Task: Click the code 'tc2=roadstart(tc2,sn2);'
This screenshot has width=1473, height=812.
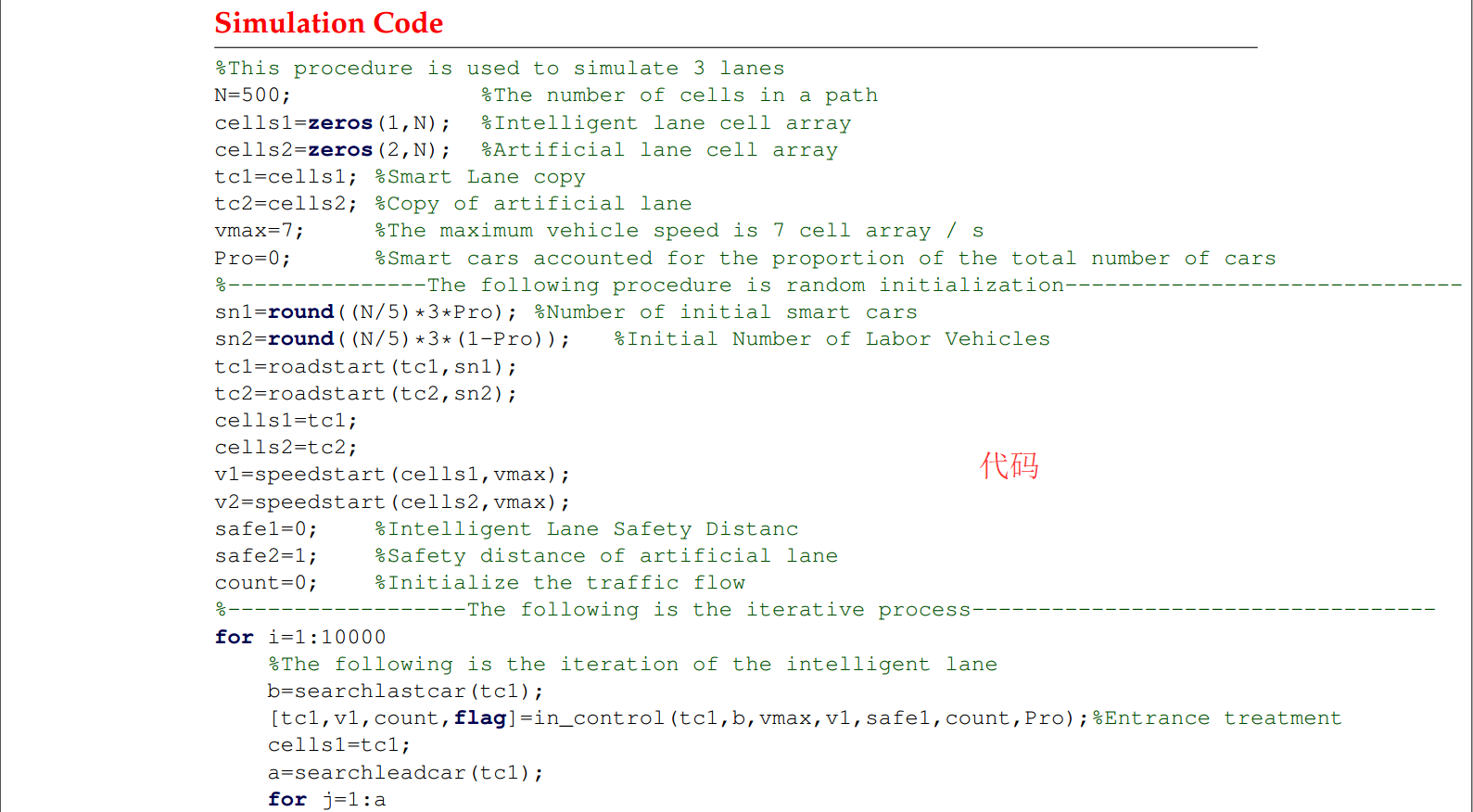Action: coord(366,394)
